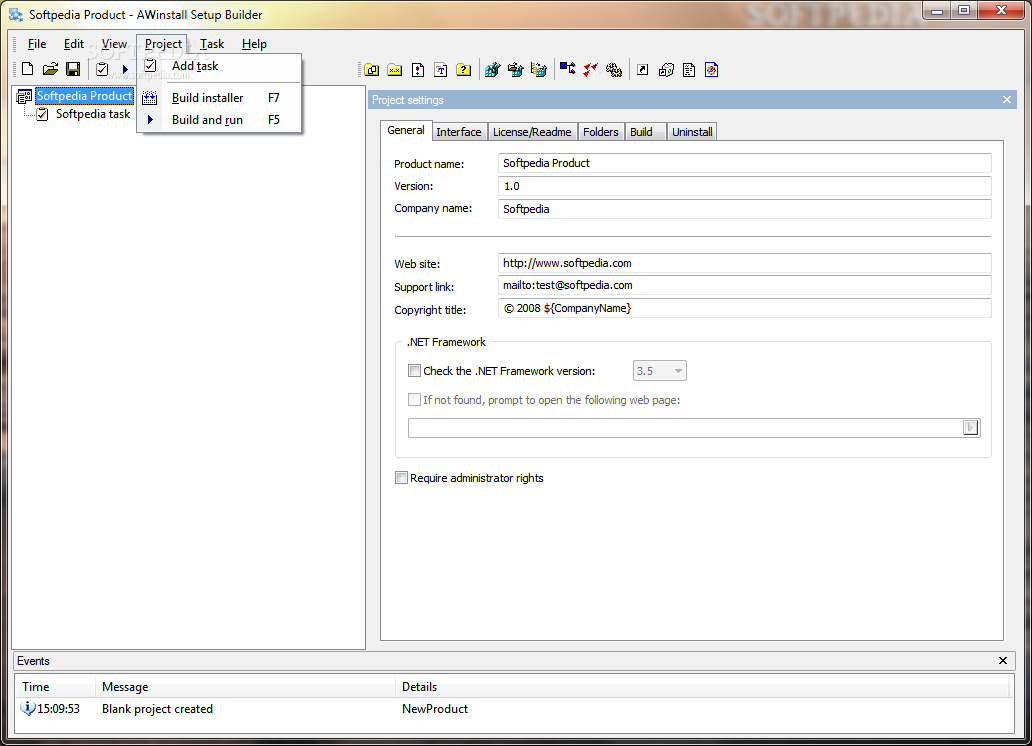This screenshot has width=1032, height=746.
Task: Click the Support link mailto field
Action: [744, 285]
